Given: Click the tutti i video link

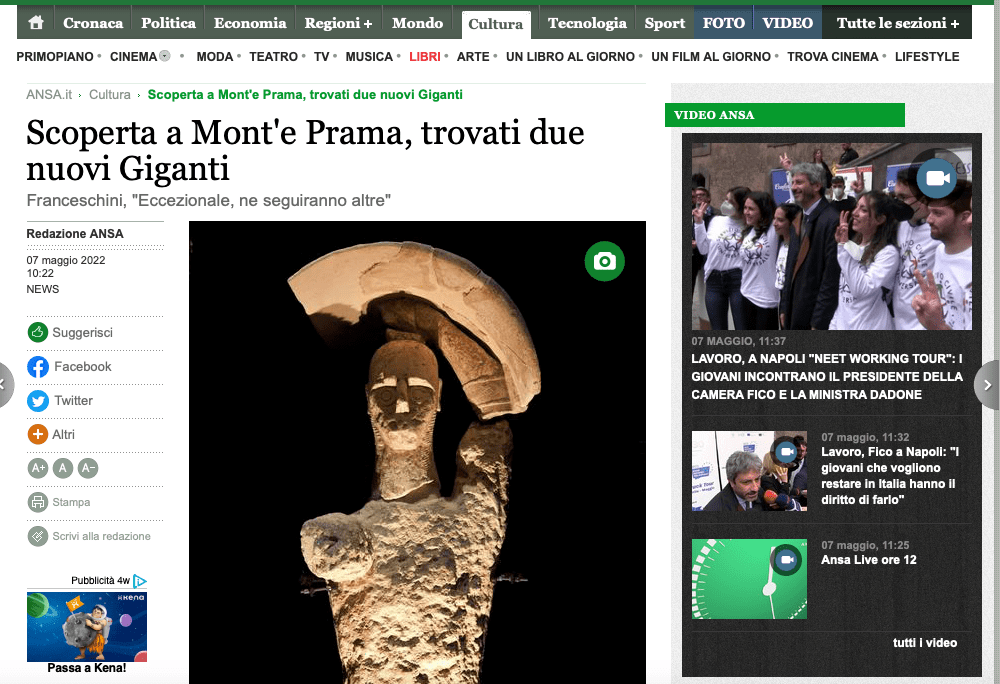Looking at the screenshot, I should (x=925, y=643).
